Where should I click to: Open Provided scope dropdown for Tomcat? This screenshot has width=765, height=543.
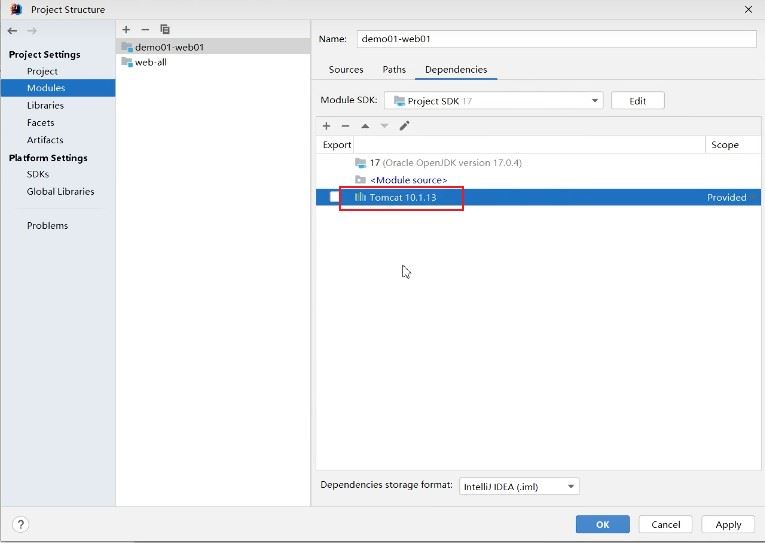pyautogui.click(x=731, y=198)
